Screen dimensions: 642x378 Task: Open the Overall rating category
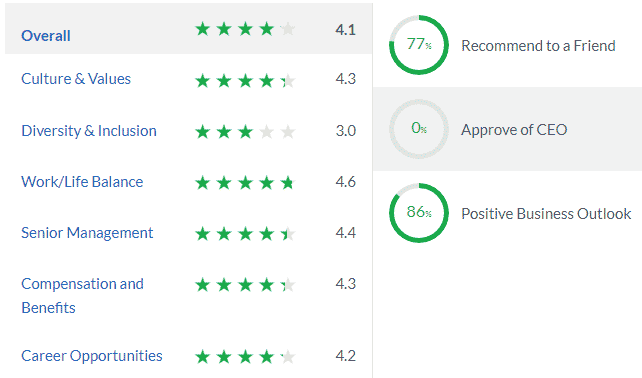tap(46, 36)
